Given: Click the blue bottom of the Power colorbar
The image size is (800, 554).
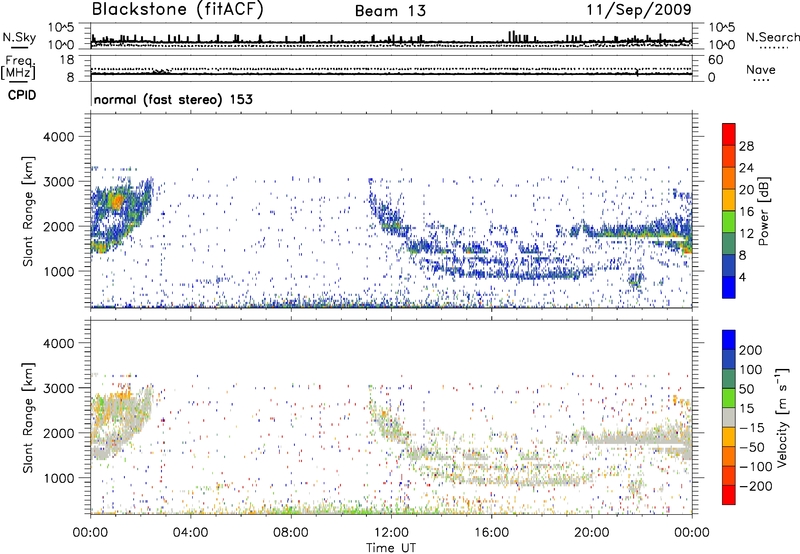Looking at the screenshot, I should tap(729, 288).
